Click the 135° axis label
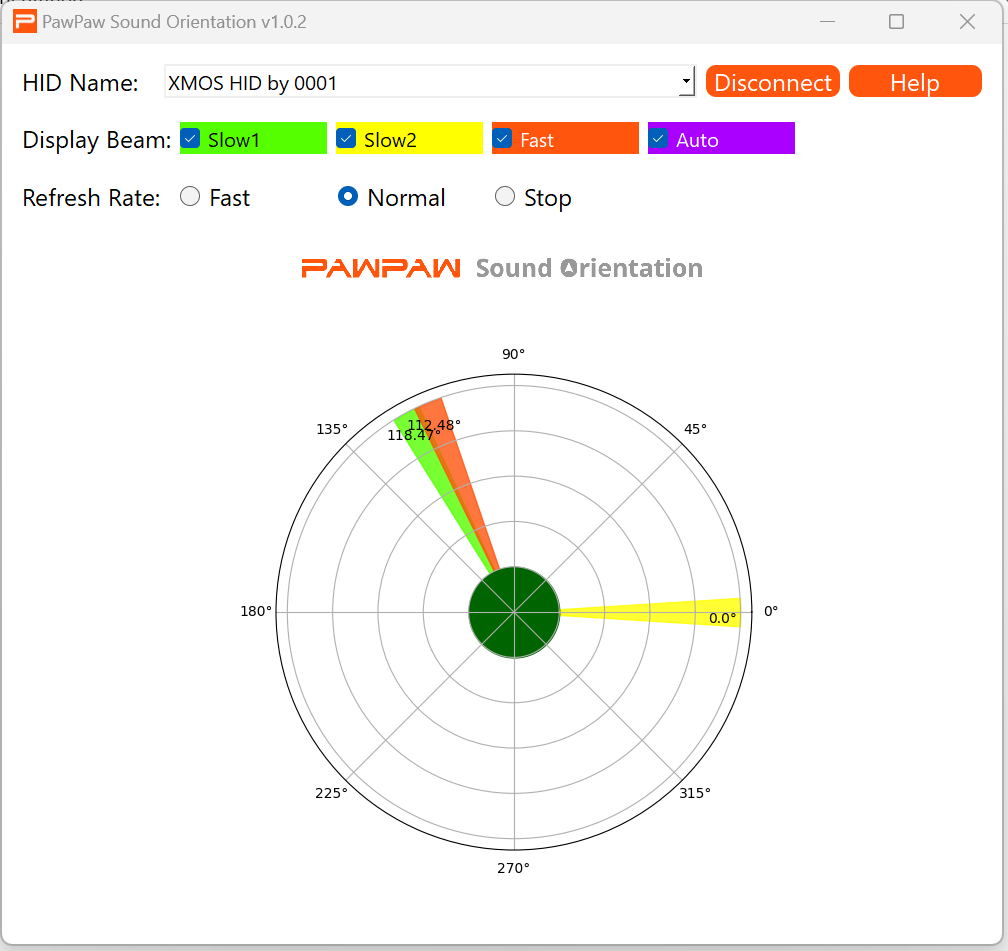The height and width of the screenshot is (951, 1008). [332, 430]
